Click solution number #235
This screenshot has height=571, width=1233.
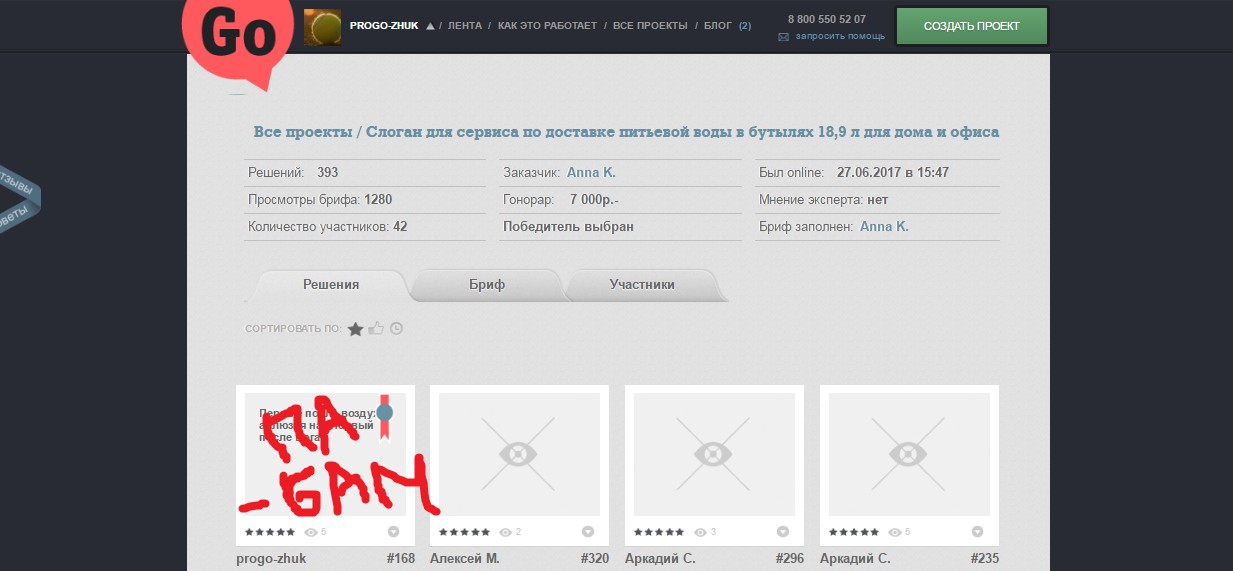tap(985, 559)
